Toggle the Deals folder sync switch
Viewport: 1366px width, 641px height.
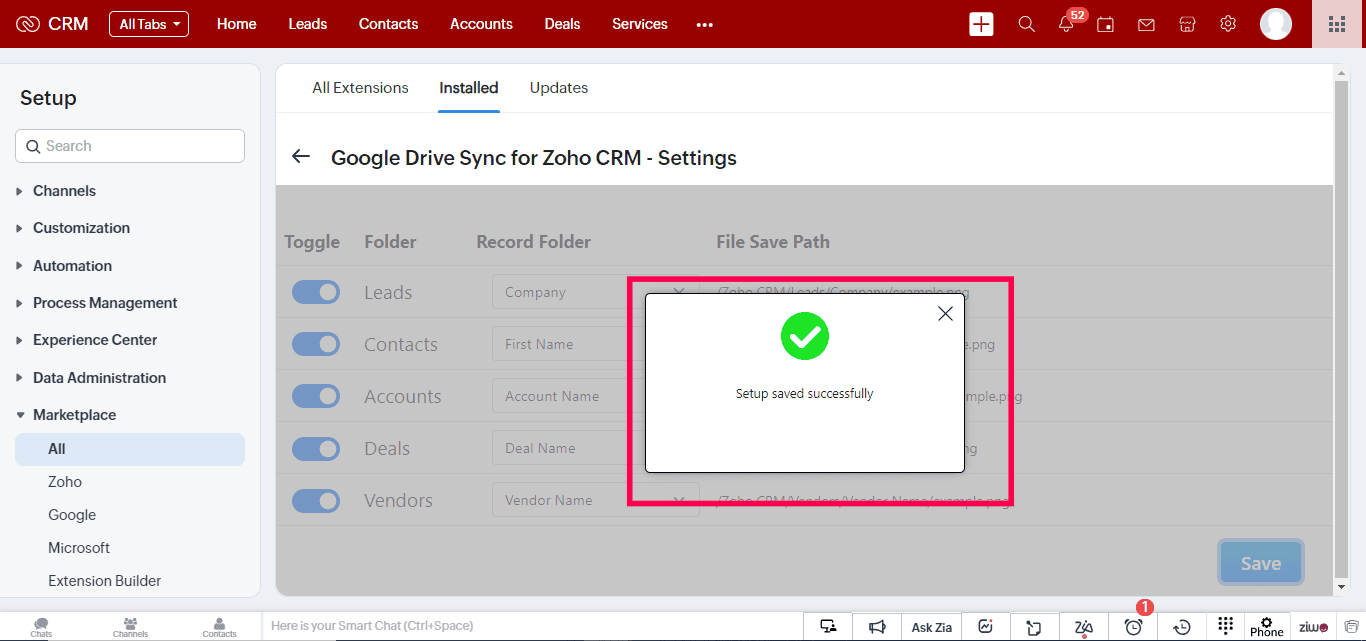click(x=316, y=448)
